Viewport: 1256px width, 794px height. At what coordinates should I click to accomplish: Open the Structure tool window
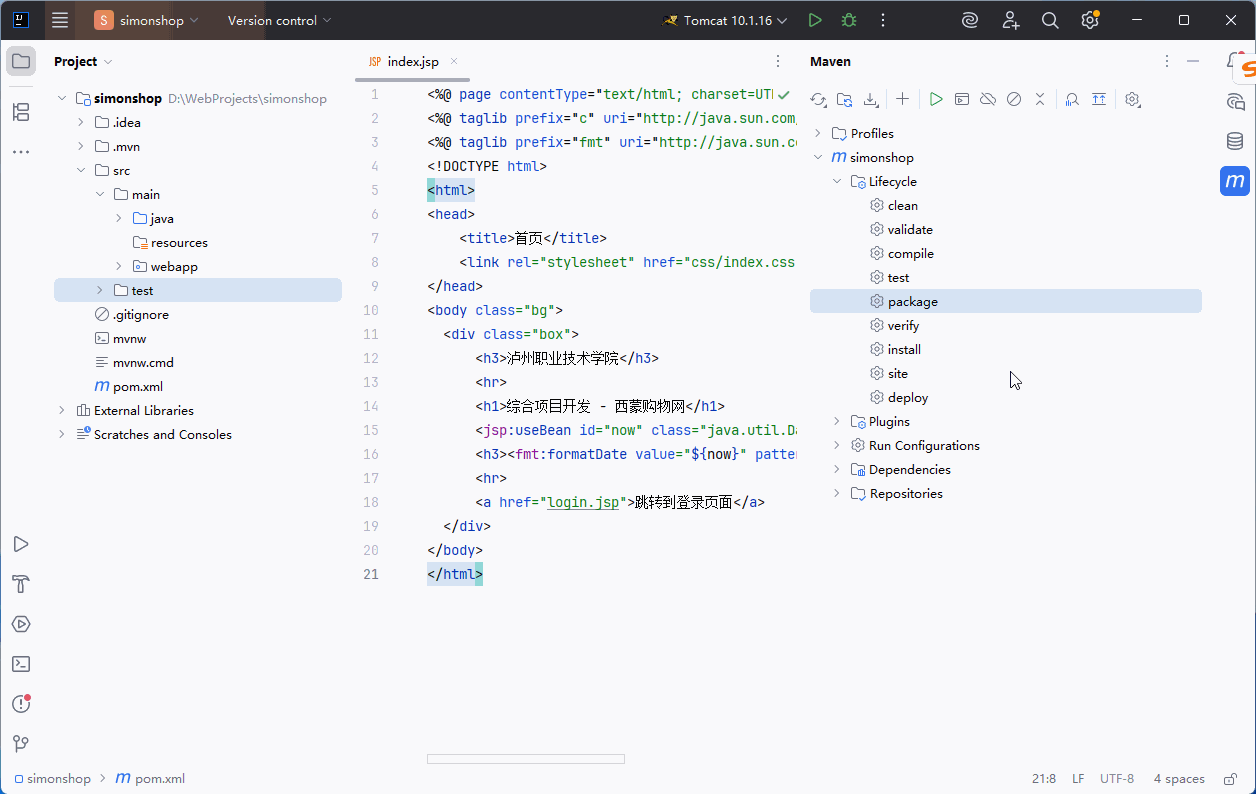[x=21, y=112]
